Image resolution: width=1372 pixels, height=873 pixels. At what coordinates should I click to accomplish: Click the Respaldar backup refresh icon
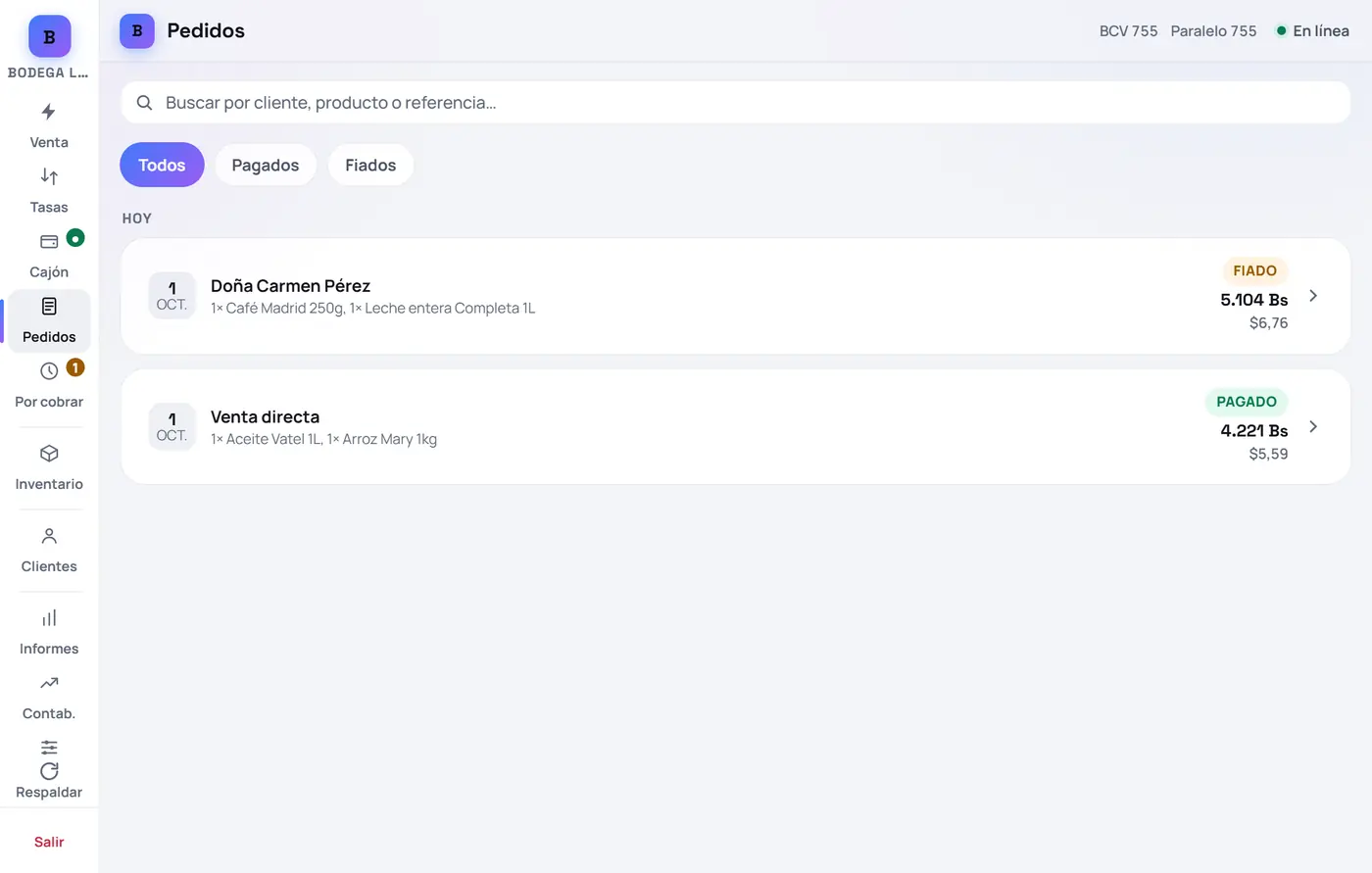49,771
